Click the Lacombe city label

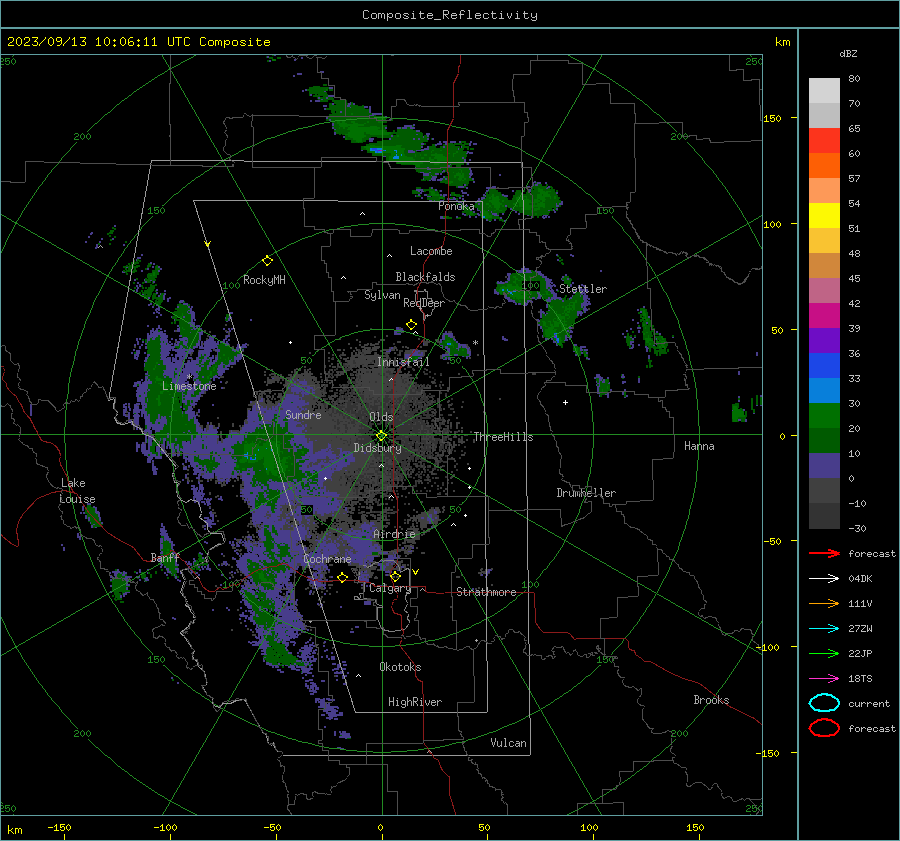(x=431, y=251)
